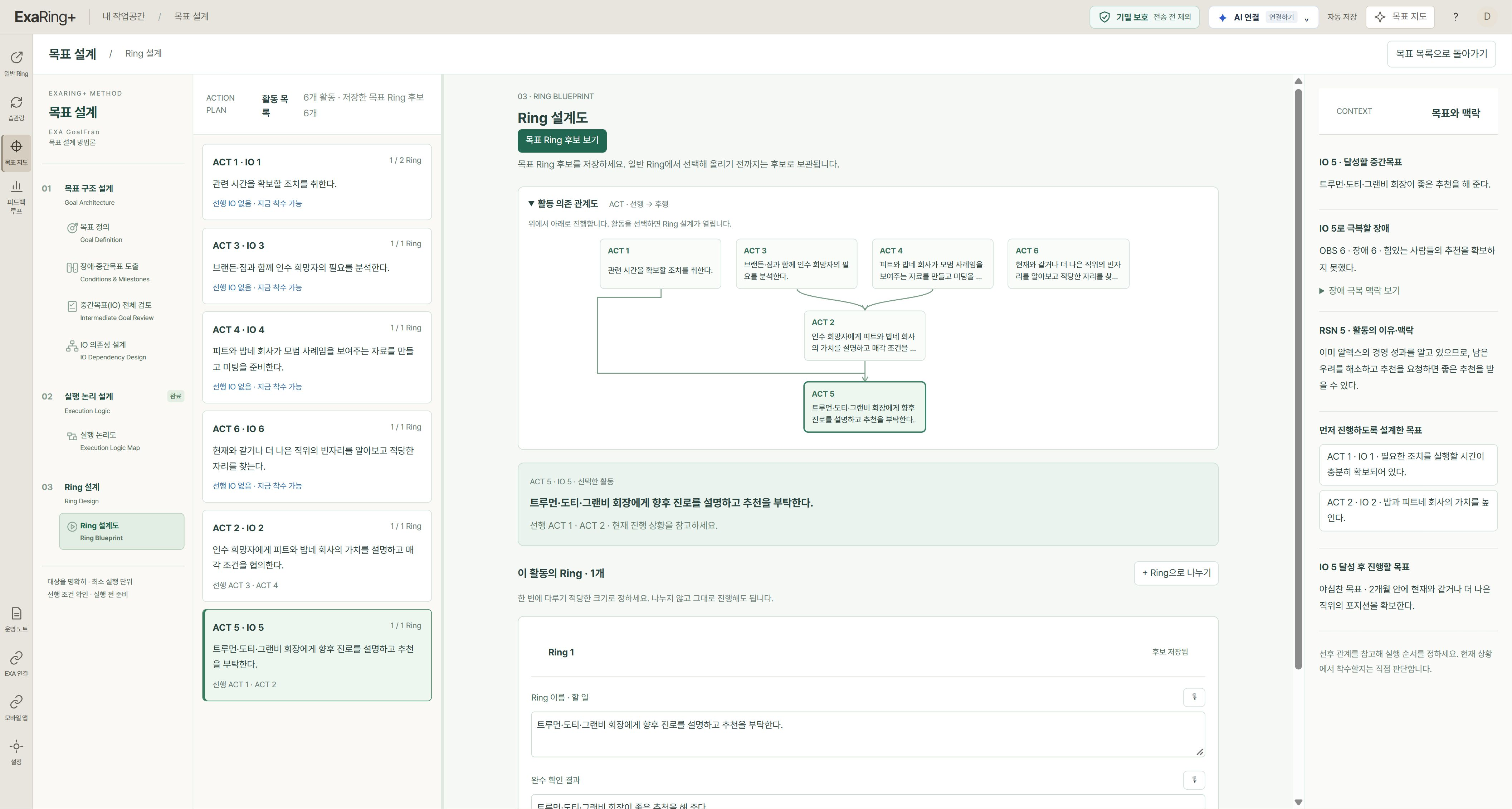Image resolution: width=1512 pixels, height=809 pixels.
Task: Click the + Ring으로 나누기 button
Action: (1176, 573)
